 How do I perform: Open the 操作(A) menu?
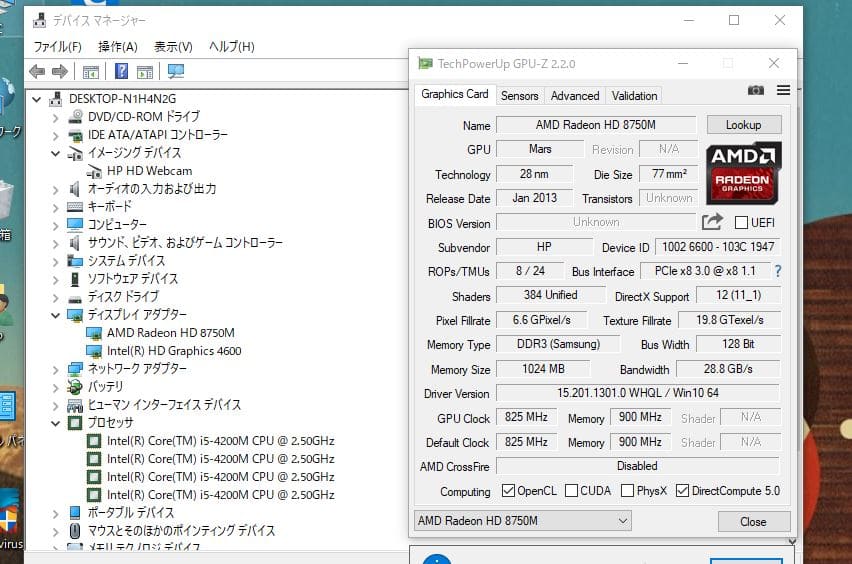(x=118, y=47)
